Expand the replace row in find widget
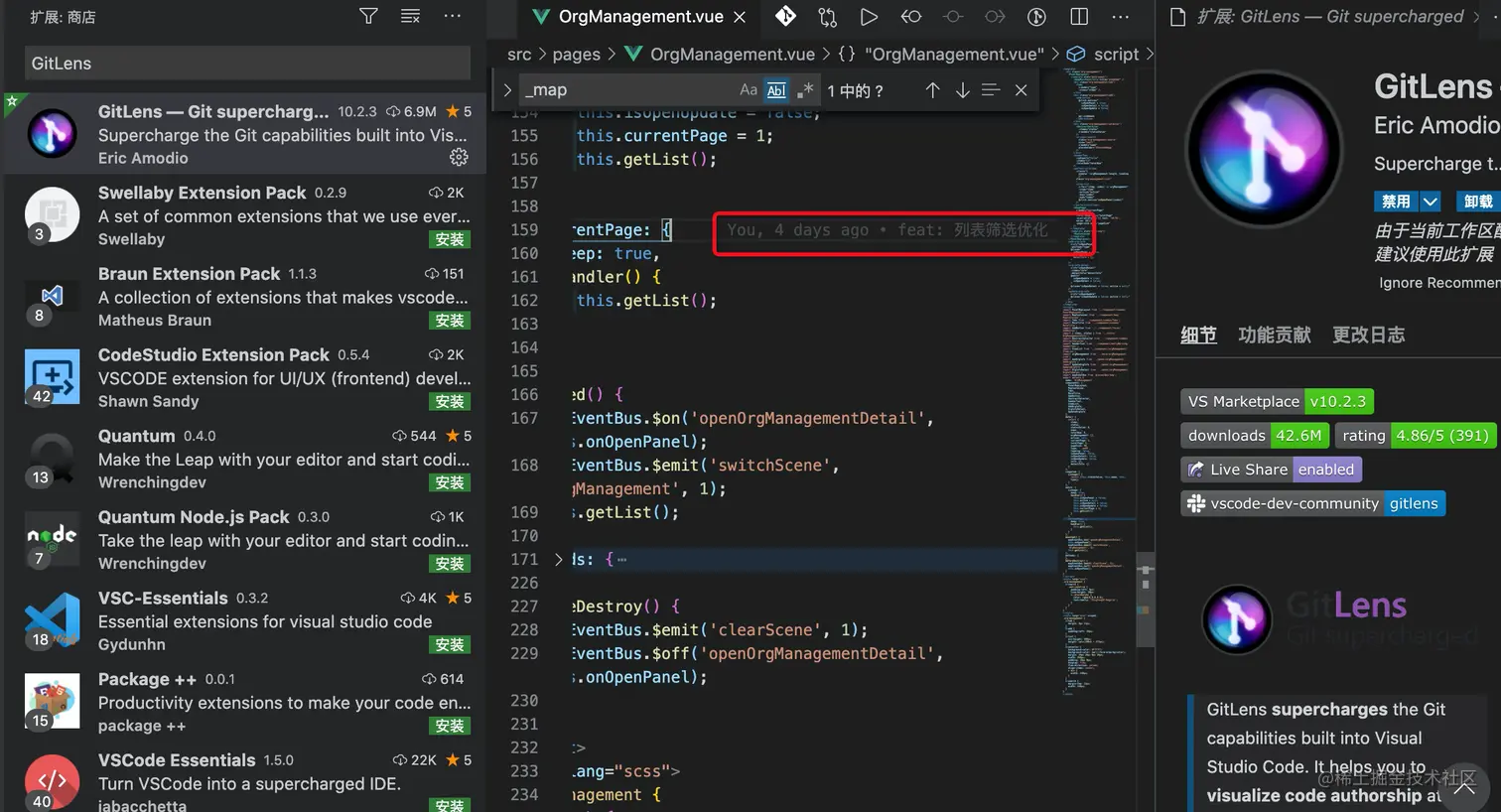This screenshot has height=812, width=1501. (507, 90)
